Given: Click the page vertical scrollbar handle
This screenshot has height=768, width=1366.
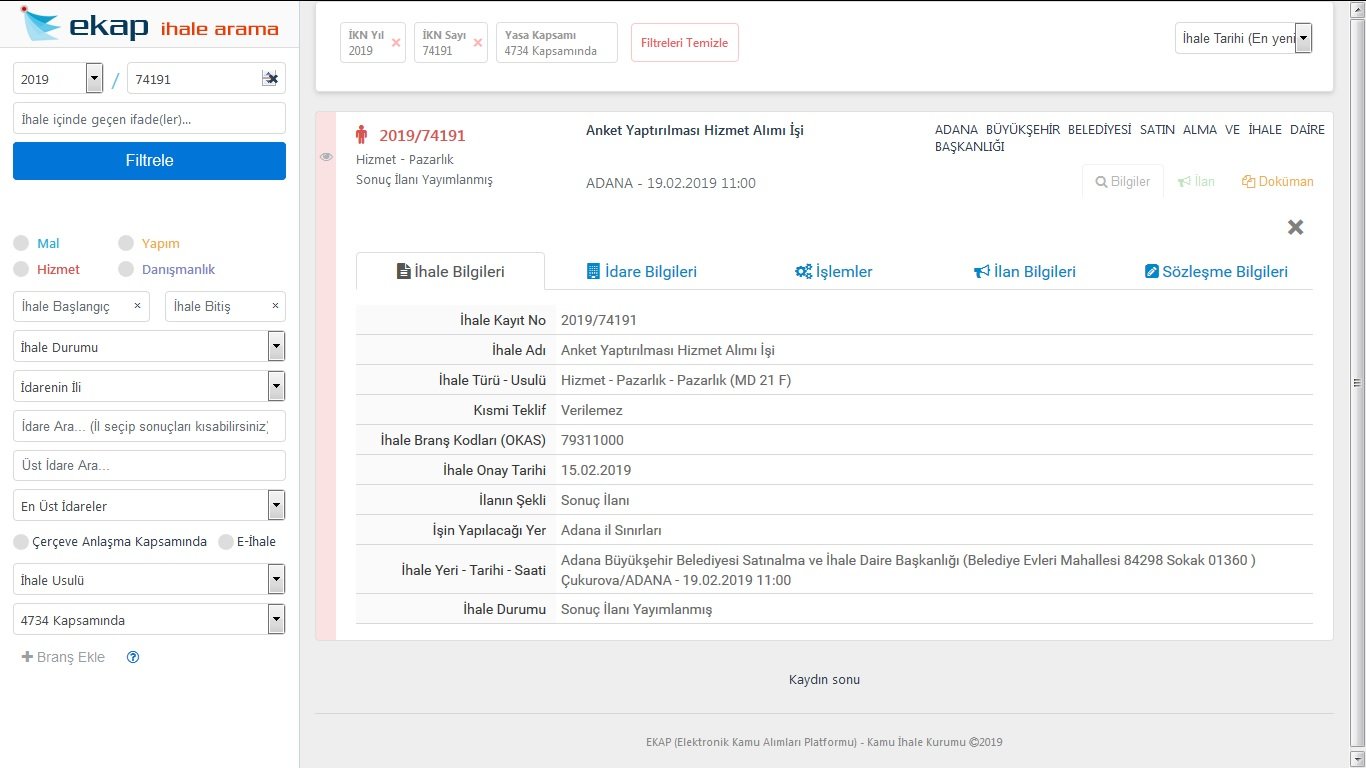Looking at the screenshot, I should click(1357, 383).
